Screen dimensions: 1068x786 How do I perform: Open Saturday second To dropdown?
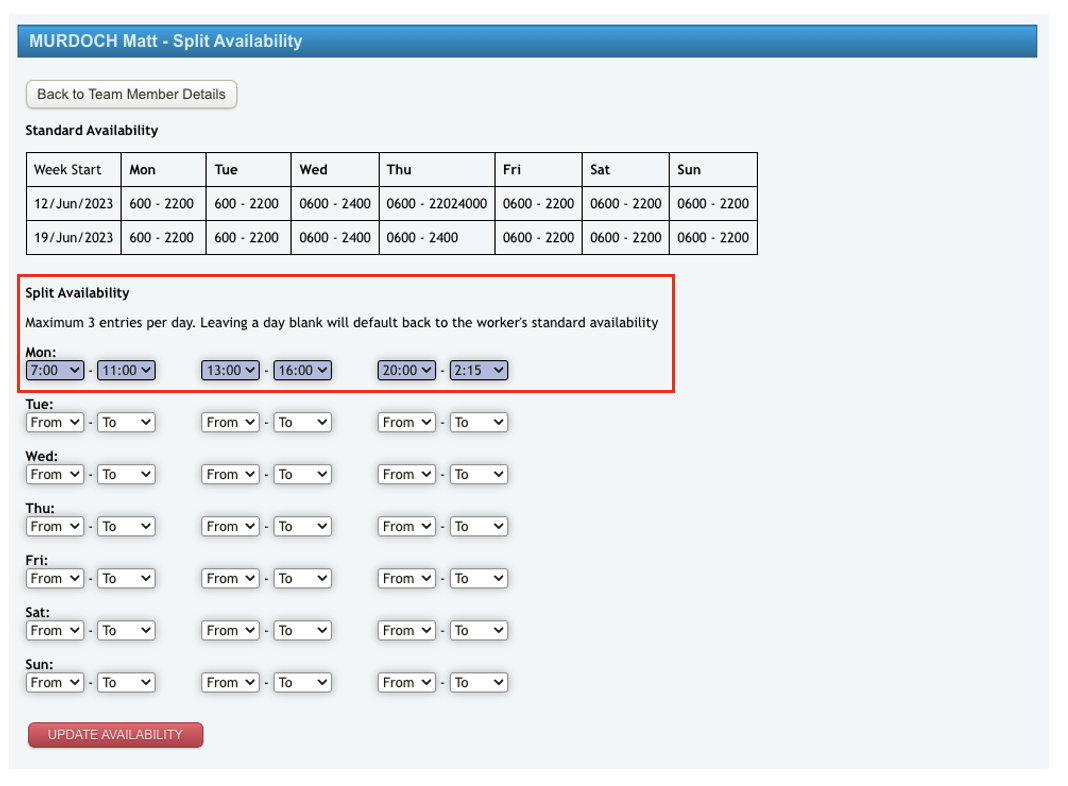point(302,631)
